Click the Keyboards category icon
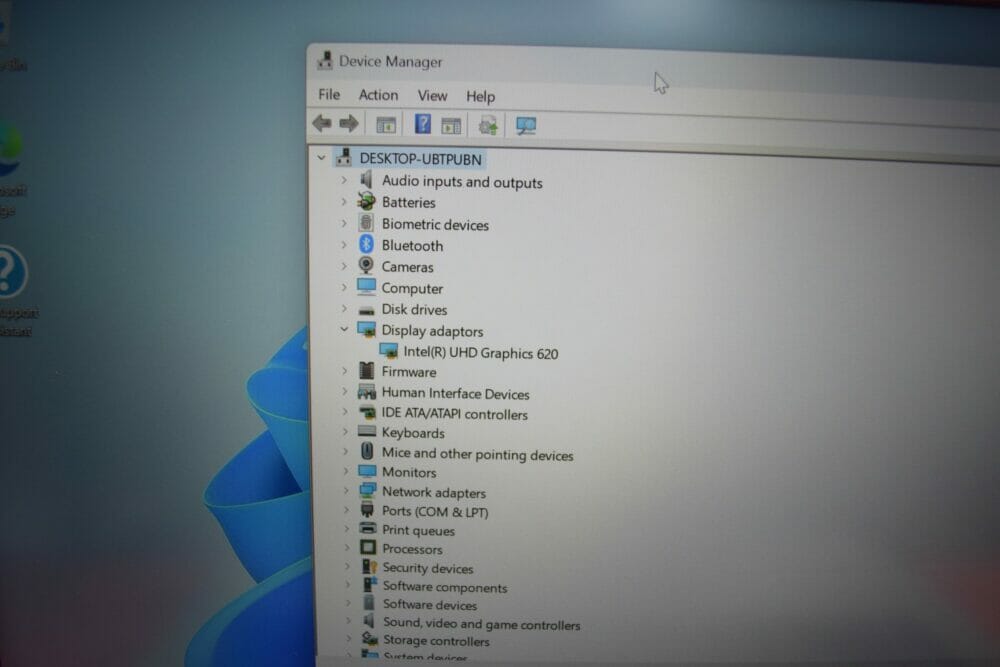Screen dimensions: 1000x667 pos(367,432)
